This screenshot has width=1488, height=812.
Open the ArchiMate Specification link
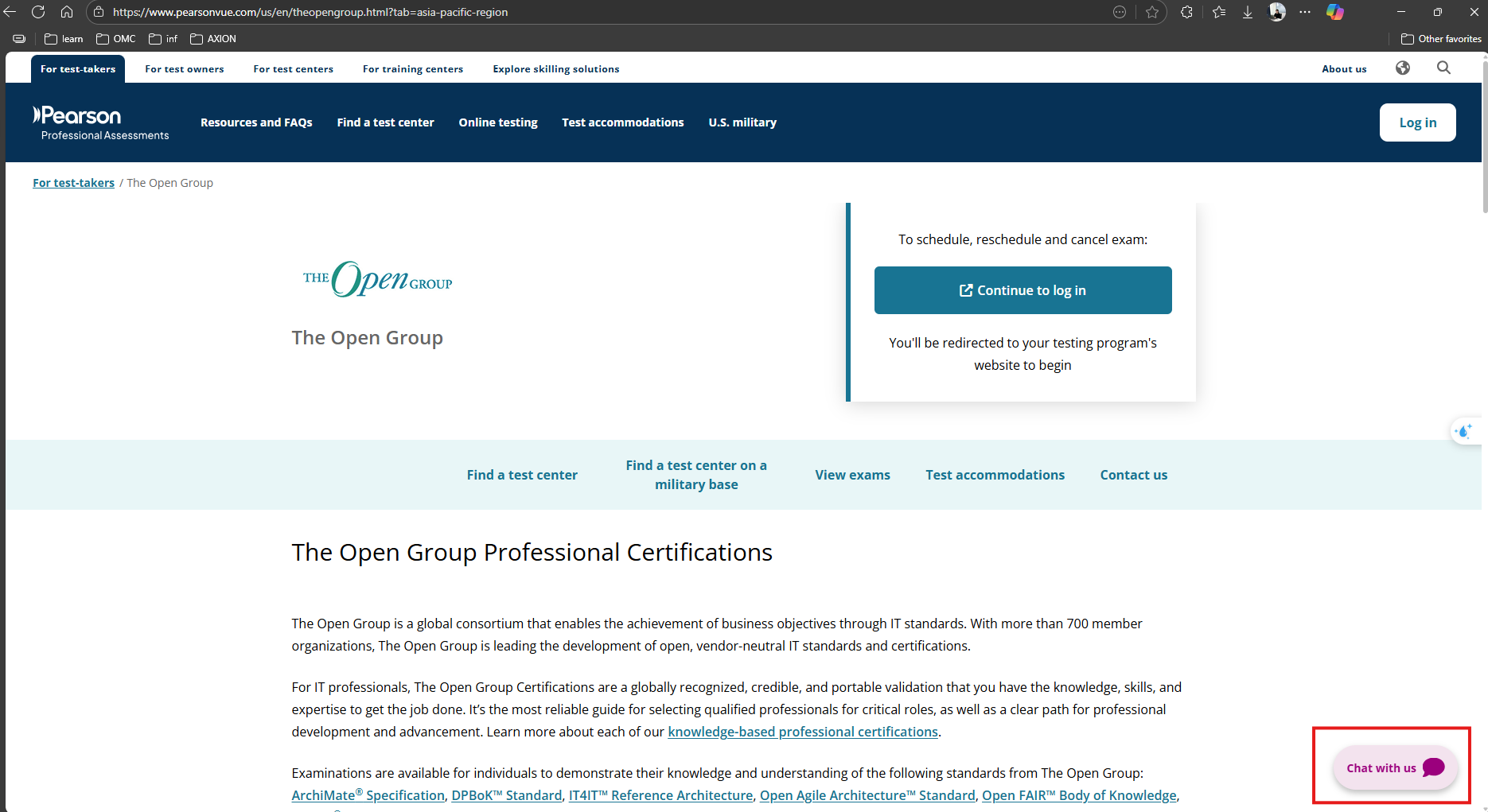click(x=368, y=795)
